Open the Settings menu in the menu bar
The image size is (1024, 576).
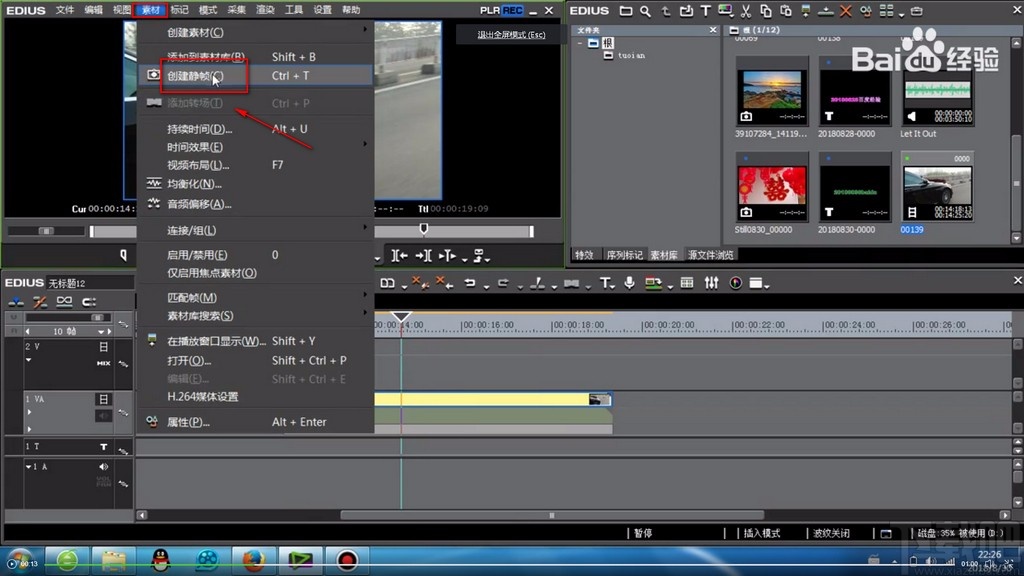[x=322, y=10]
